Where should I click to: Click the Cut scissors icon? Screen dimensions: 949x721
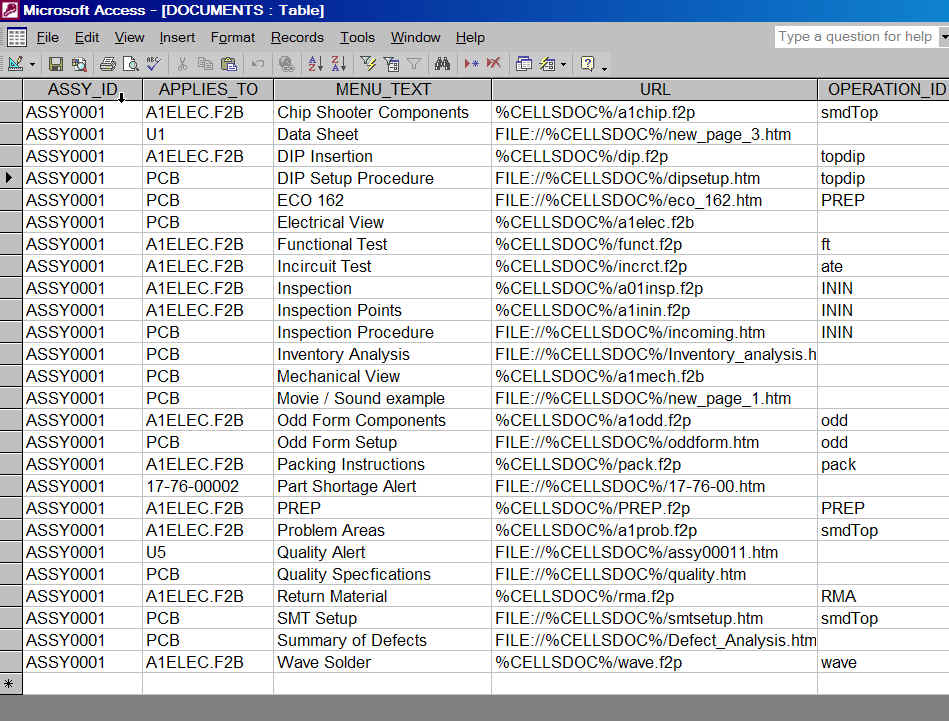(x=182, y=64)
